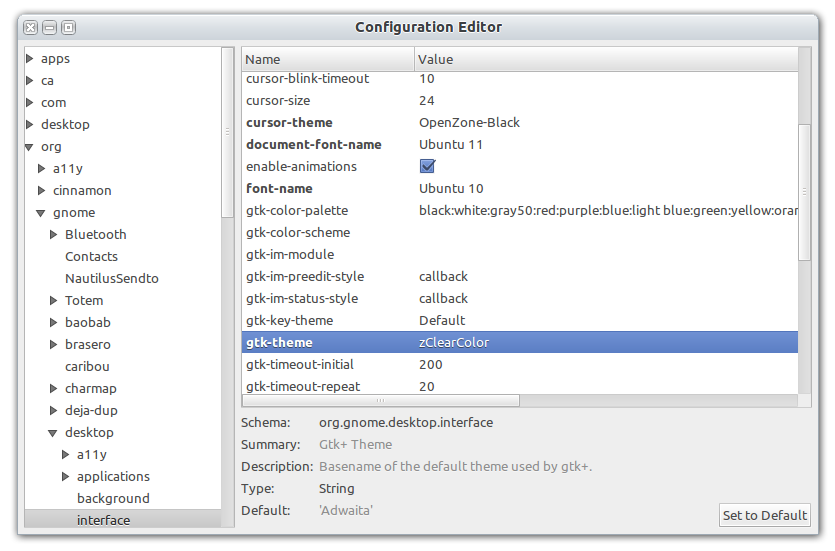Expand the applications subfolder arrow
This screenshot has height=551, width=835.
click(66, 477)
